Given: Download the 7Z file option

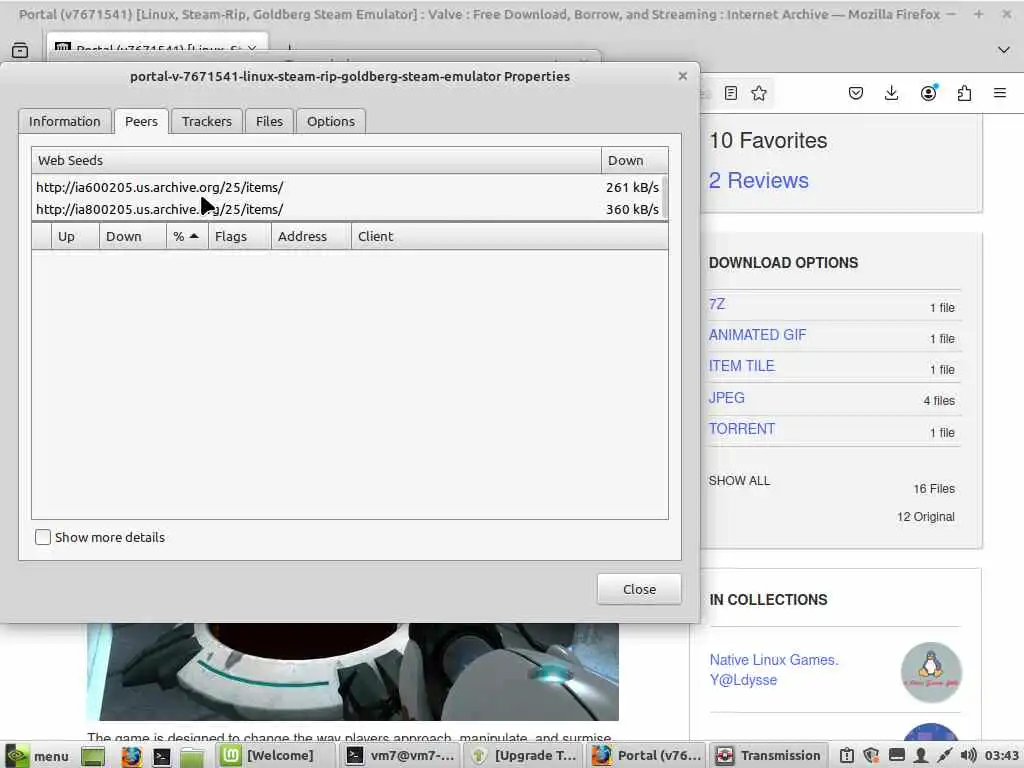Looking at the screenshot, I should coord(716,304).
